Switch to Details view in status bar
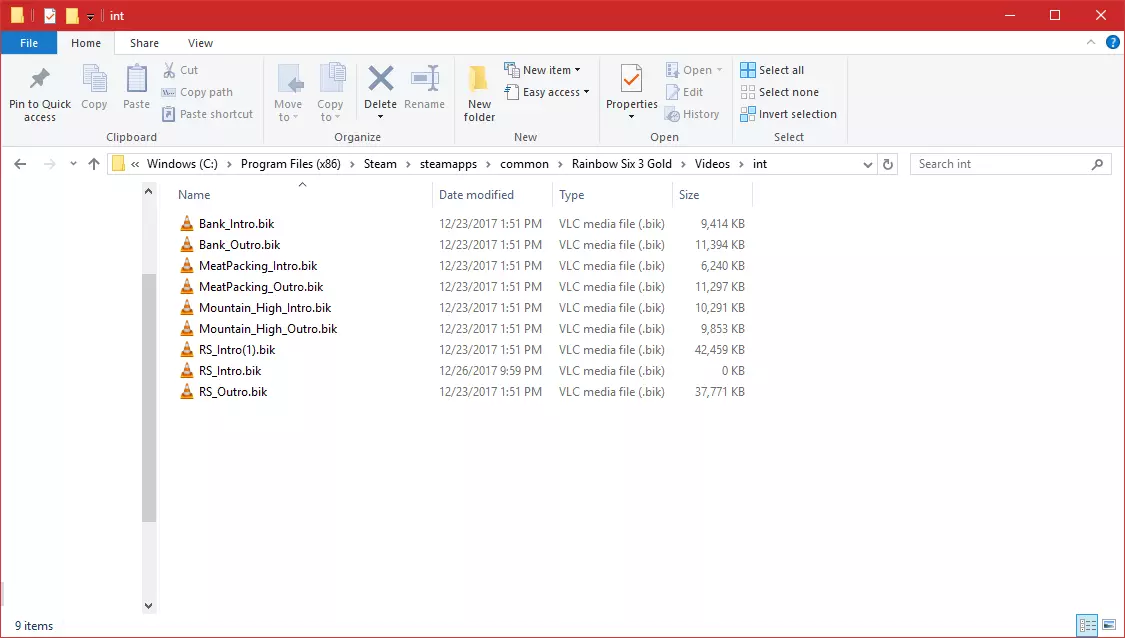This screenshot has width=1125, height=638. coord(1087,625)
